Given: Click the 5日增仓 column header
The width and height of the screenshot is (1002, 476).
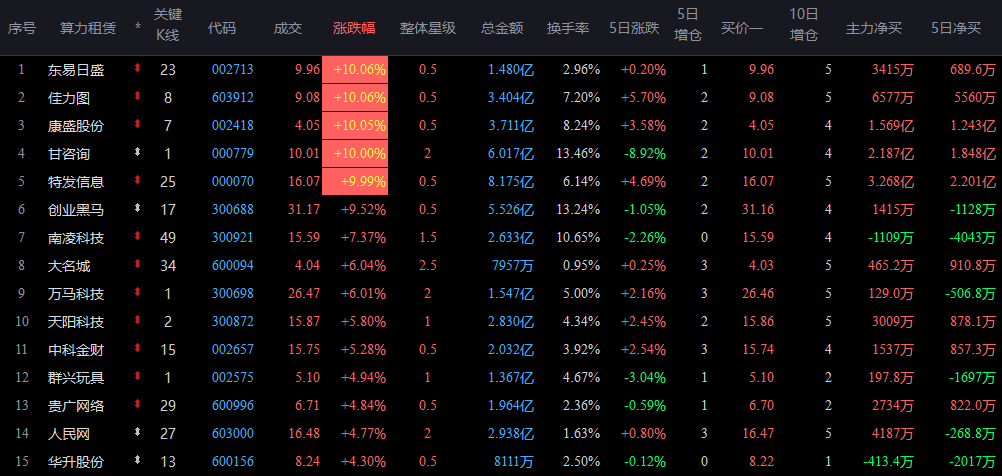Looking at the screenshot, I should pos(688,24).
